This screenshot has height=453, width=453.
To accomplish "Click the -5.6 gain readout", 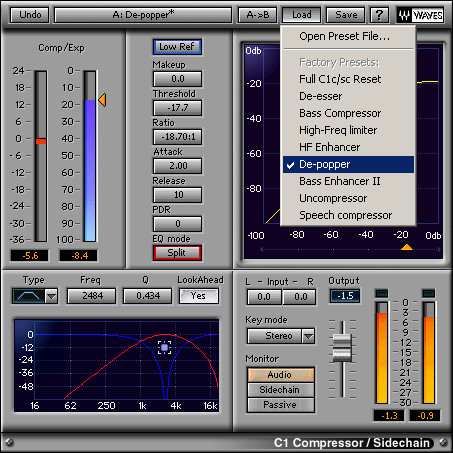I will coord(30,256).
